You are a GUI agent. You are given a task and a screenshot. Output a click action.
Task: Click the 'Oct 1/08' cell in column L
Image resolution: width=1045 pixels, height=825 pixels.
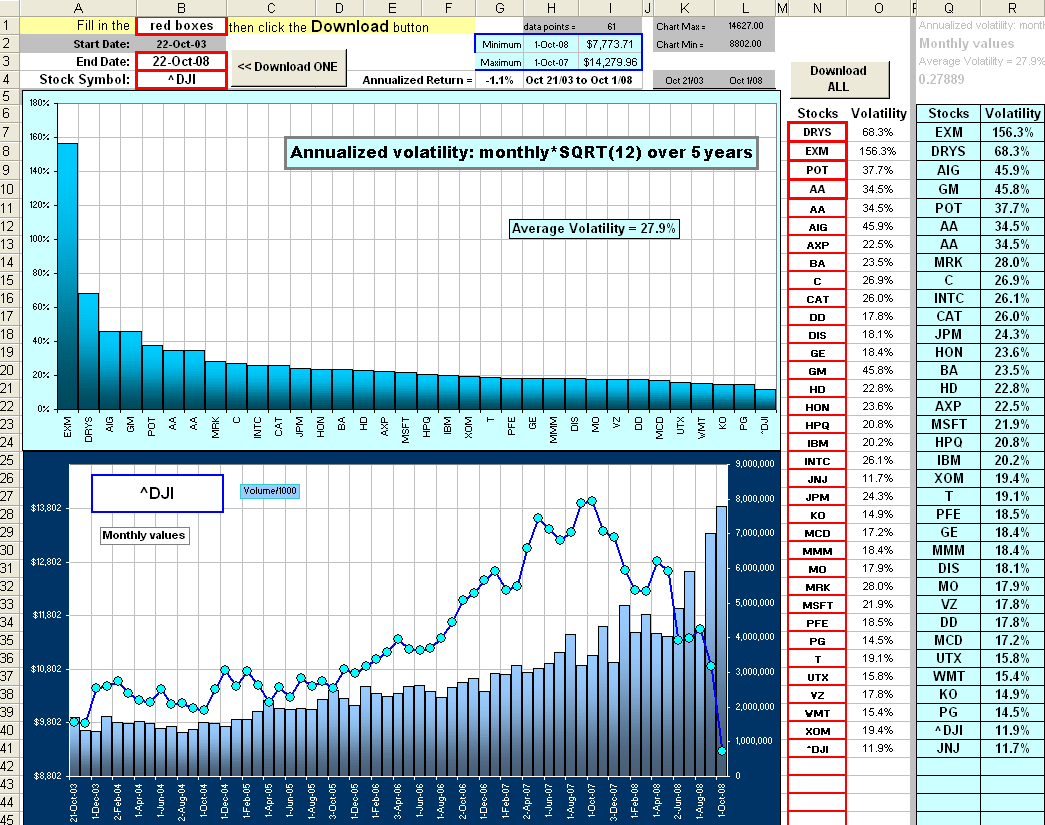[746, 80]
